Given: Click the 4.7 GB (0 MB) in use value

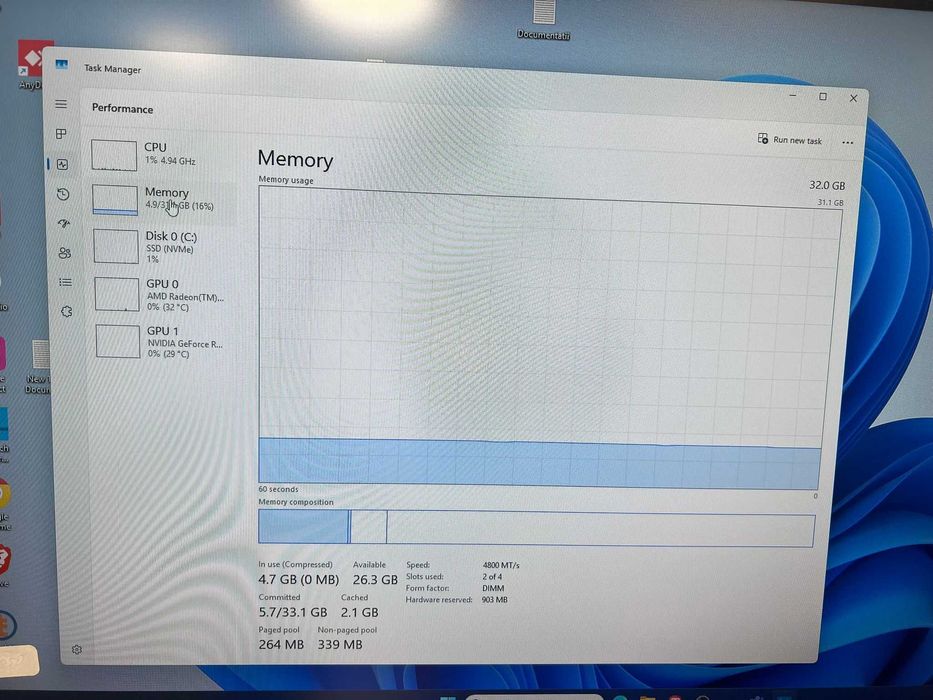Looking at the screenshot, I should (x=299, y=580).
